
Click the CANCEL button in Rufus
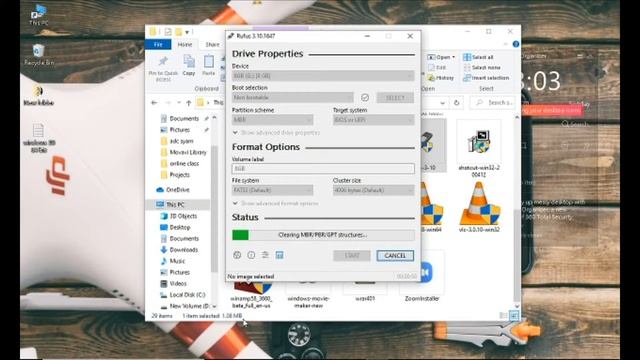[395, 256]
